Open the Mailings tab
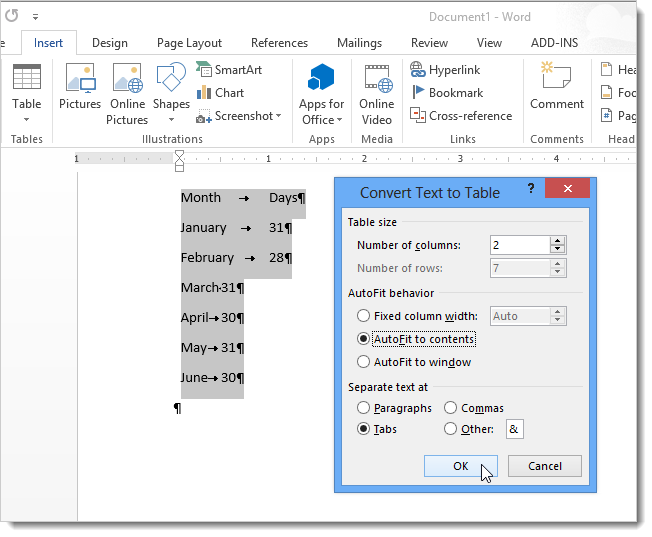 pos(359,43)
